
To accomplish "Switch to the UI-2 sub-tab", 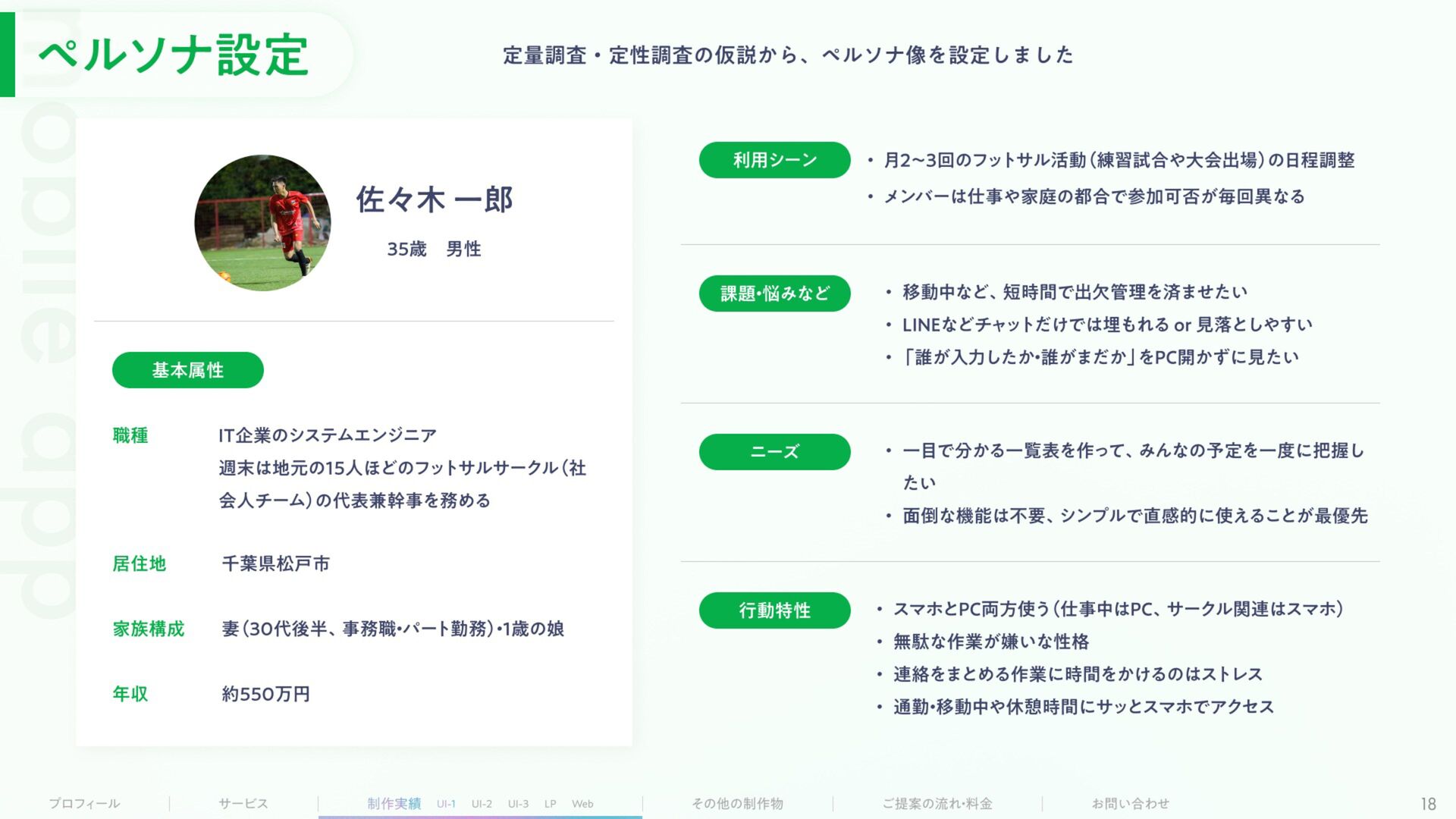I will pyautogui.click(x=482, y=804).
